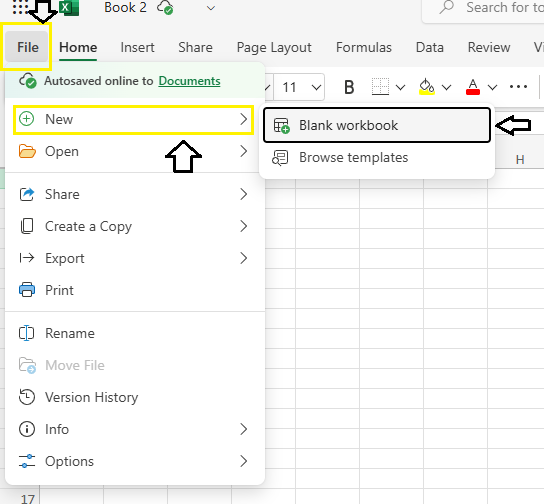Choose Browse templates

click(x=377, y=157)
